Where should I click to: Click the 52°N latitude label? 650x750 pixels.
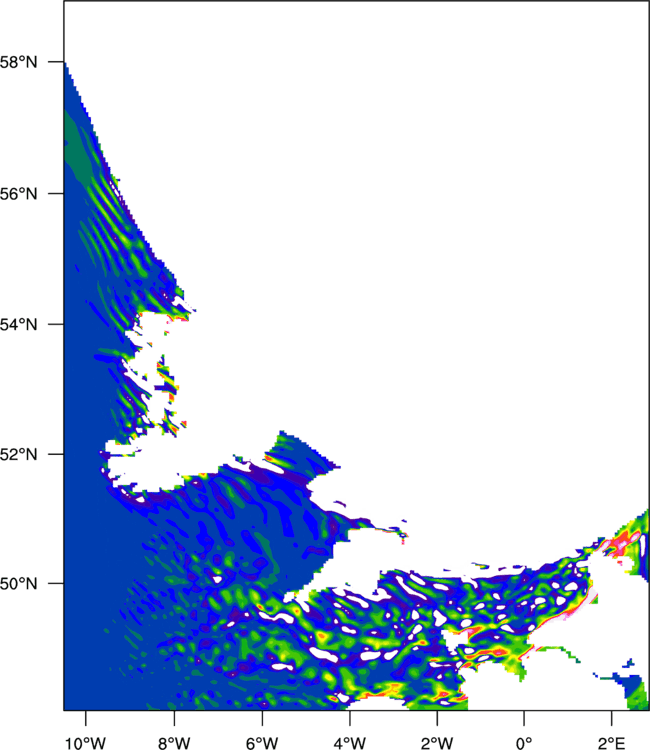tap(18, 454)
